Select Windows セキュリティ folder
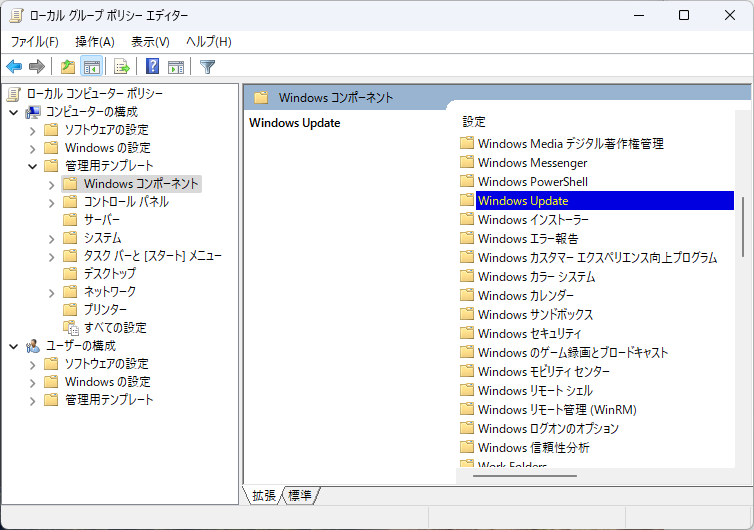The width and height of the screenshot is (754, 530). 529,333
